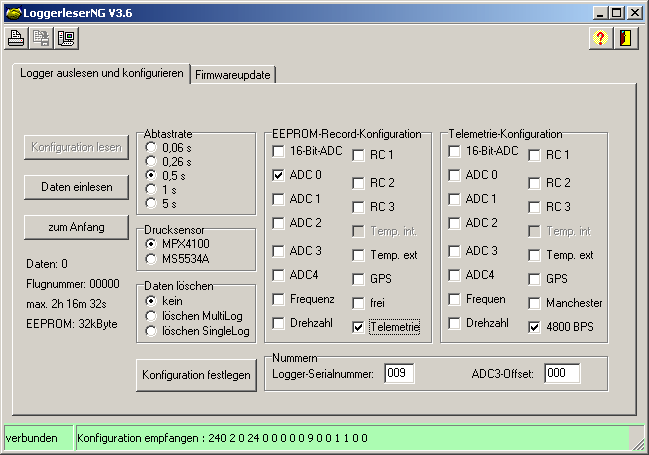Select the 1 s Abtastrate option

point(151,189)
